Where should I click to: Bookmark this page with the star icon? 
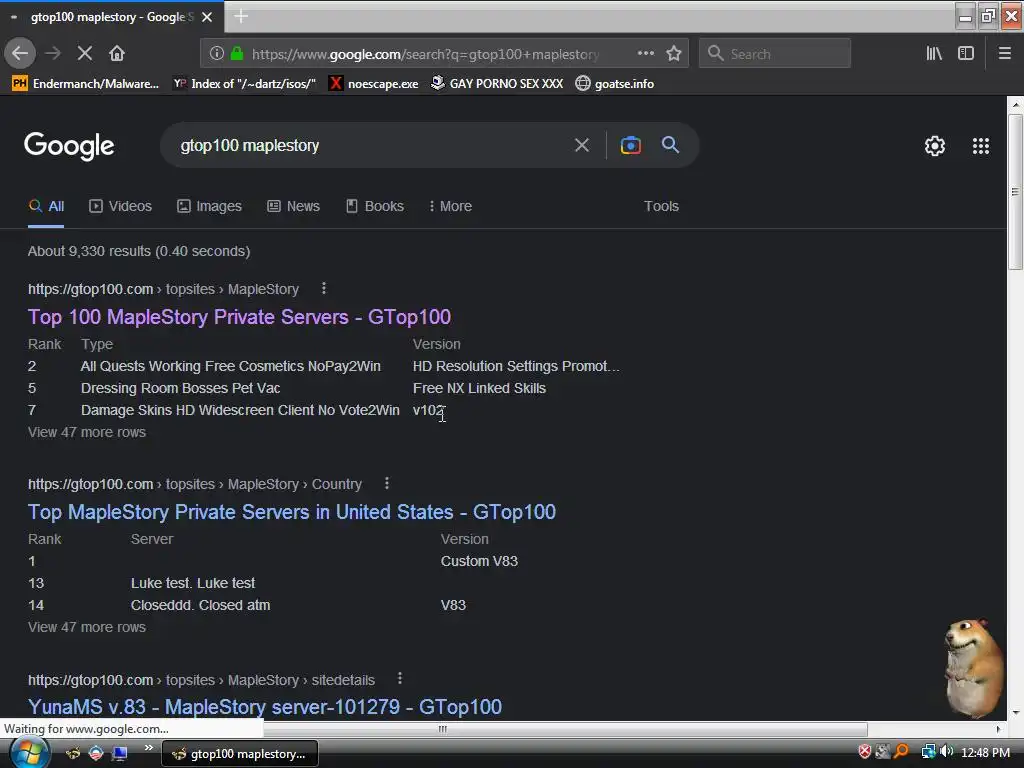(x=674, y=54)
